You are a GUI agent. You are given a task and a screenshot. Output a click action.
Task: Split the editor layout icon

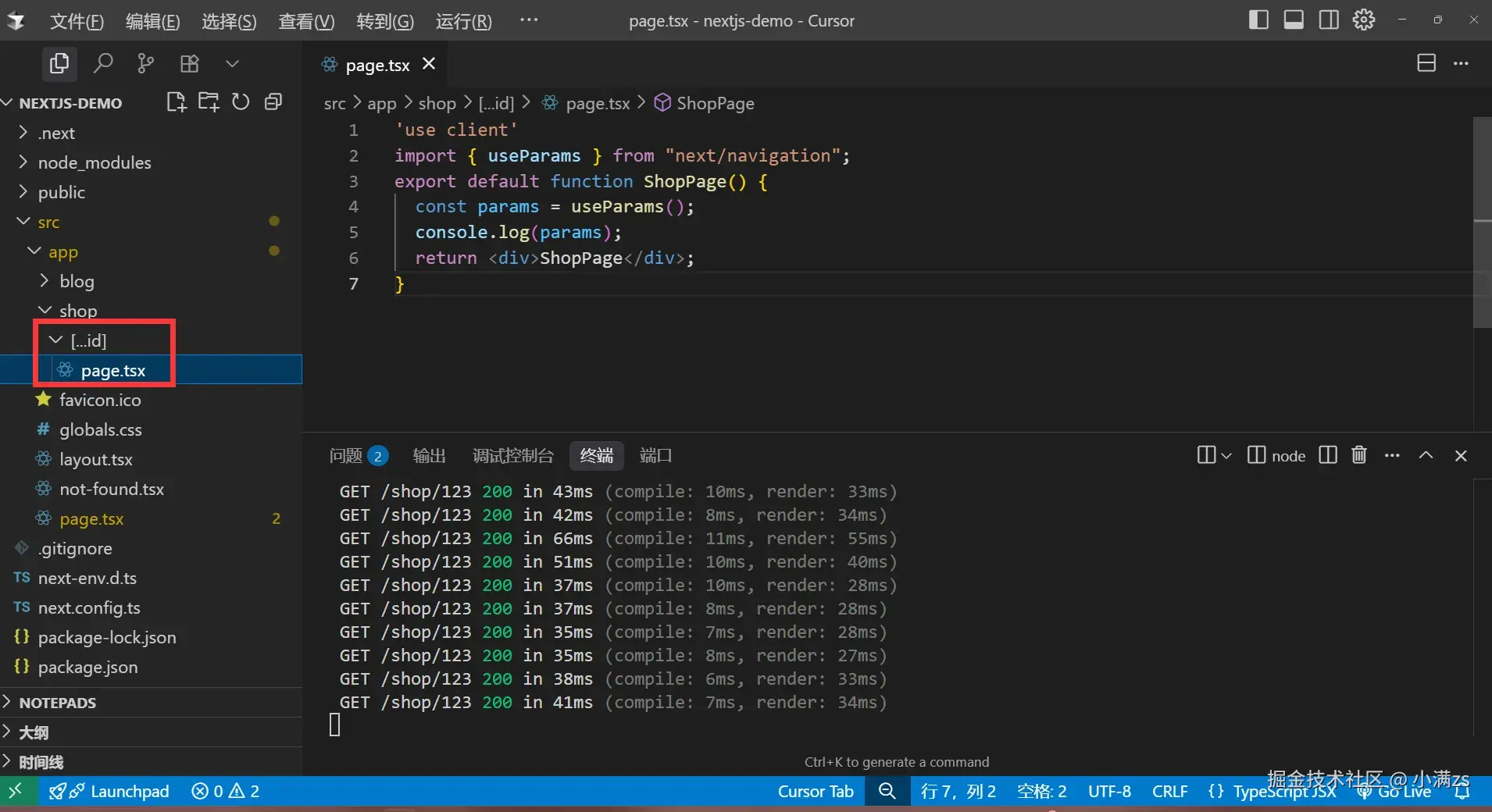coord(1426,63)
